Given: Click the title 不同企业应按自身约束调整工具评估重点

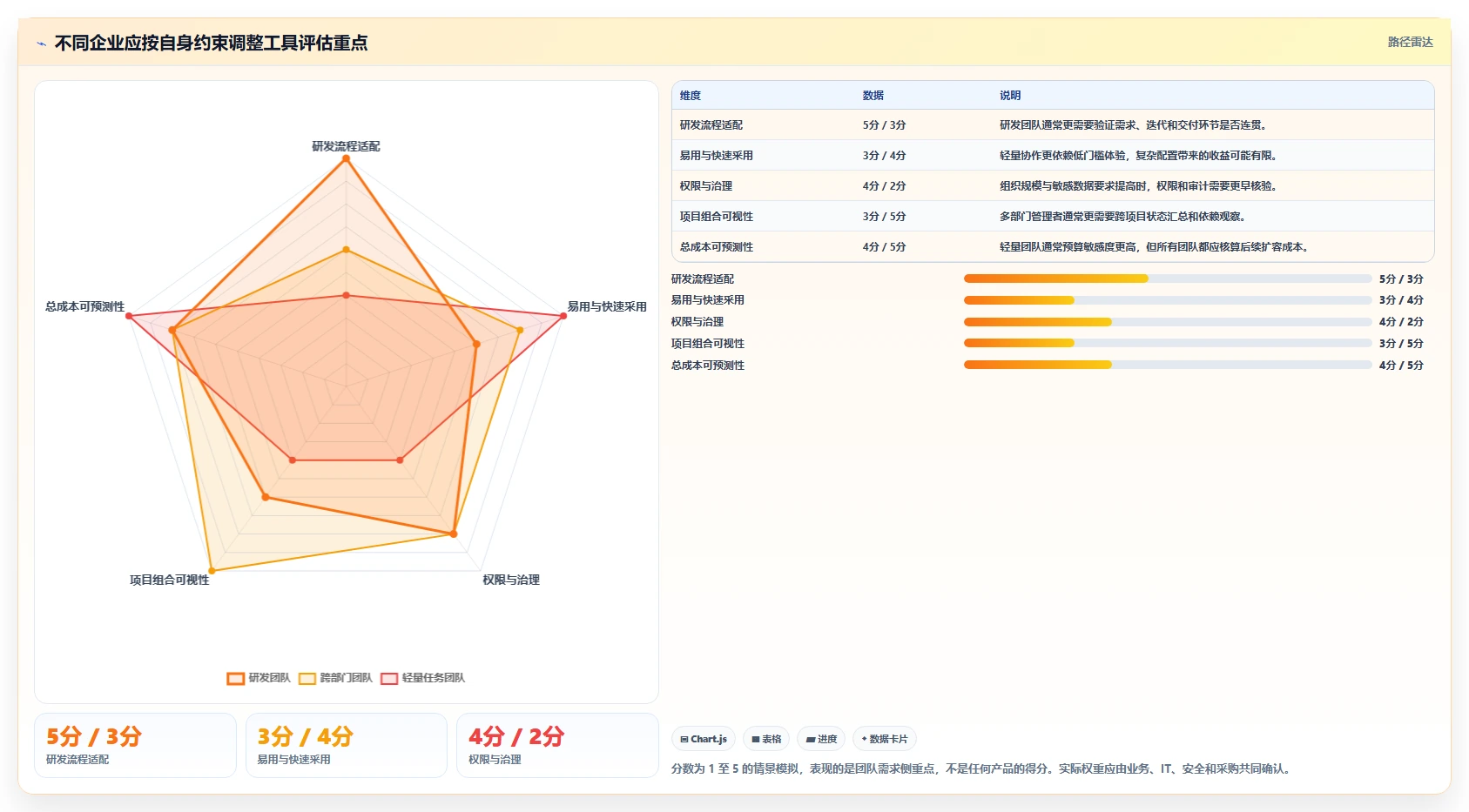Looking at the screenshot, I should coord(211,43).
